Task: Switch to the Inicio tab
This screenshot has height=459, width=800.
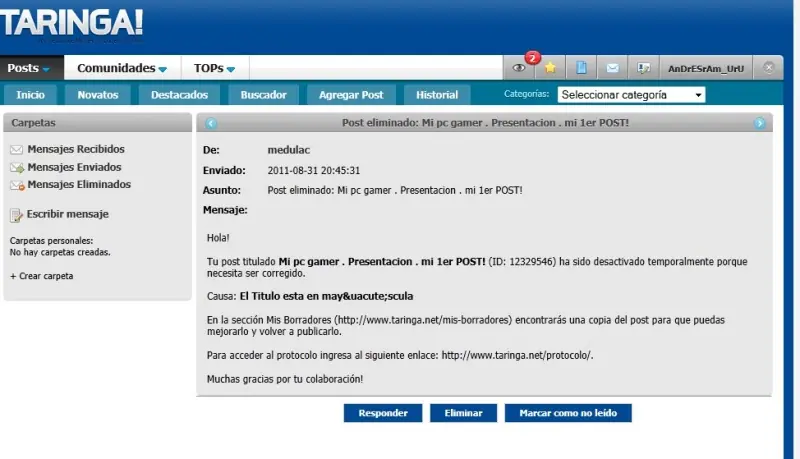Action: pos(30,95)
